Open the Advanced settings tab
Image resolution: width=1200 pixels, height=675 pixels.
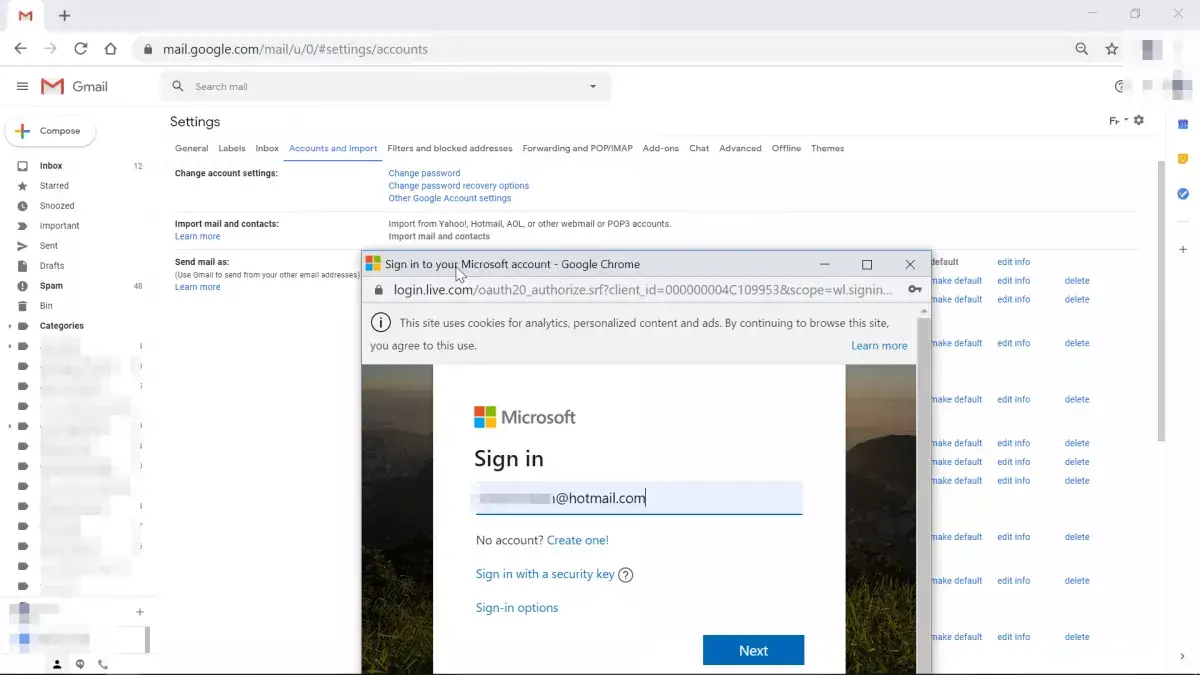pos(740,148)
